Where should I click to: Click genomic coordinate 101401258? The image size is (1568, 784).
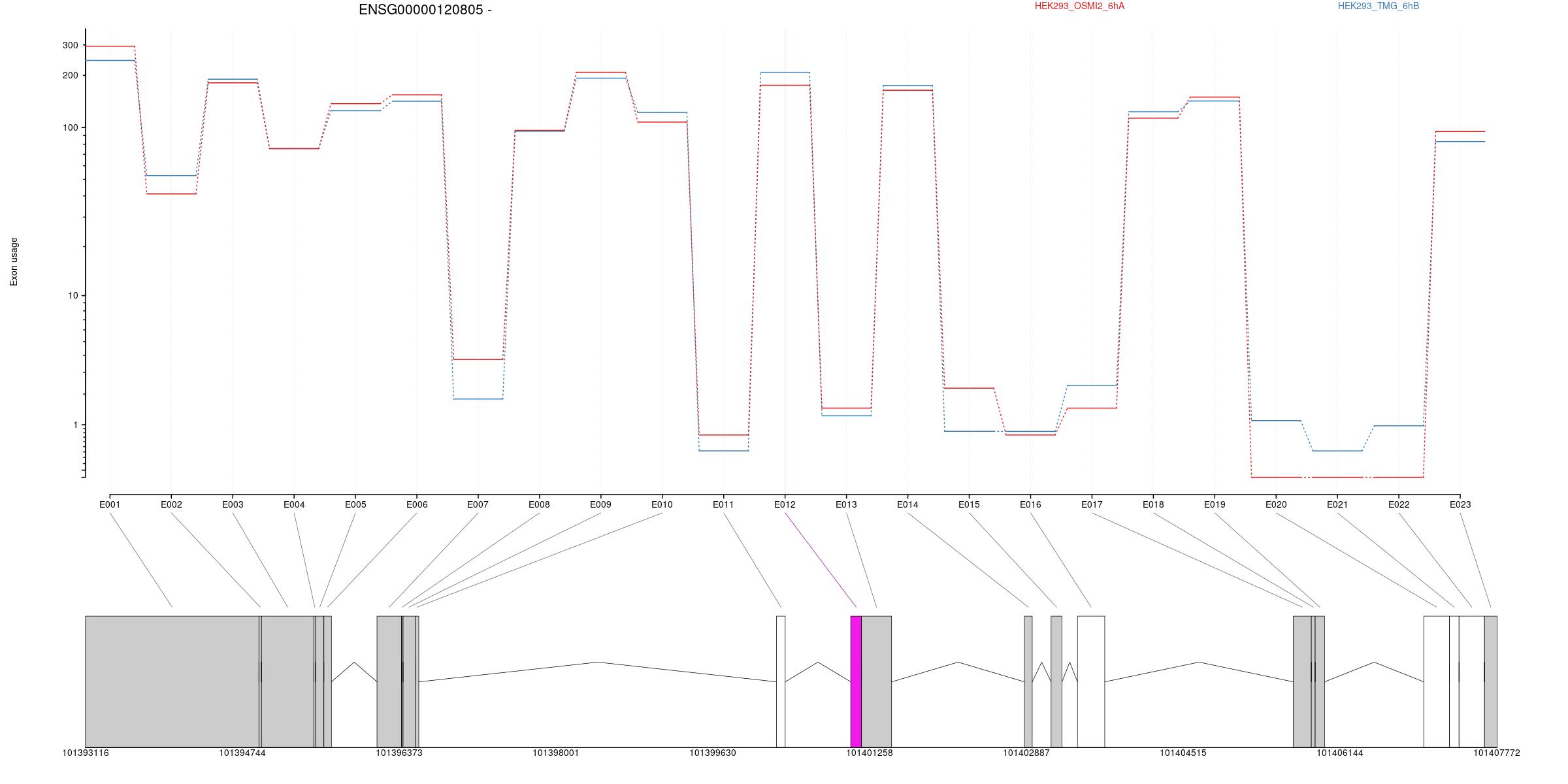tap(870, 753)
